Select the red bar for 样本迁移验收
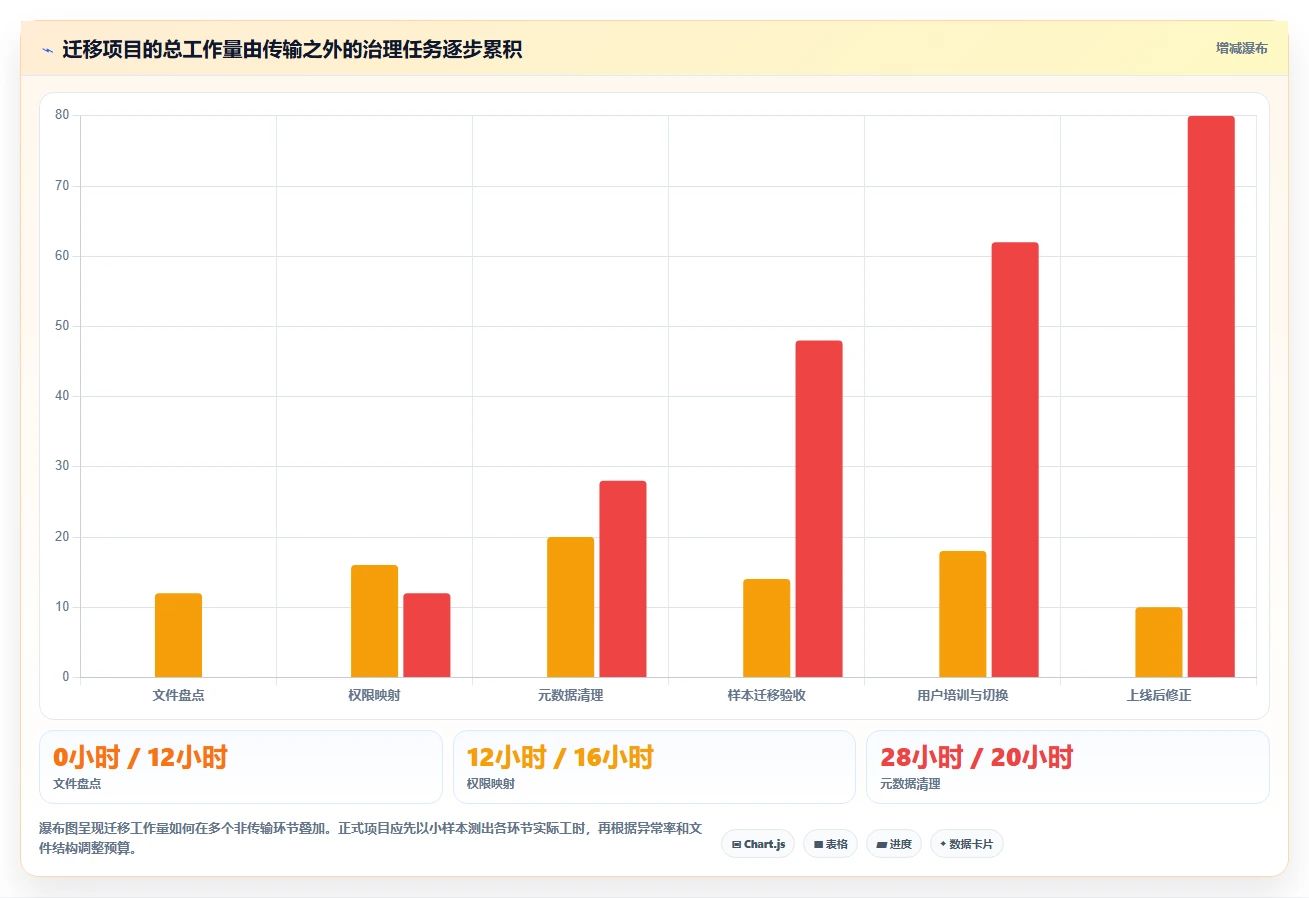The height and width of the screenshot is (898, 1309). pos(819,509)
